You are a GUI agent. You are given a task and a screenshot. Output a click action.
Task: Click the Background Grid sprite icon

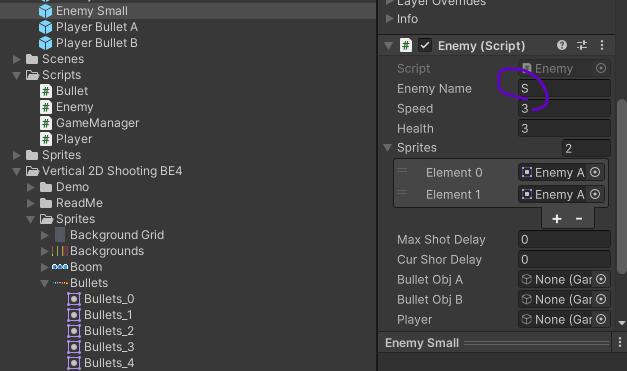point(60,235)
